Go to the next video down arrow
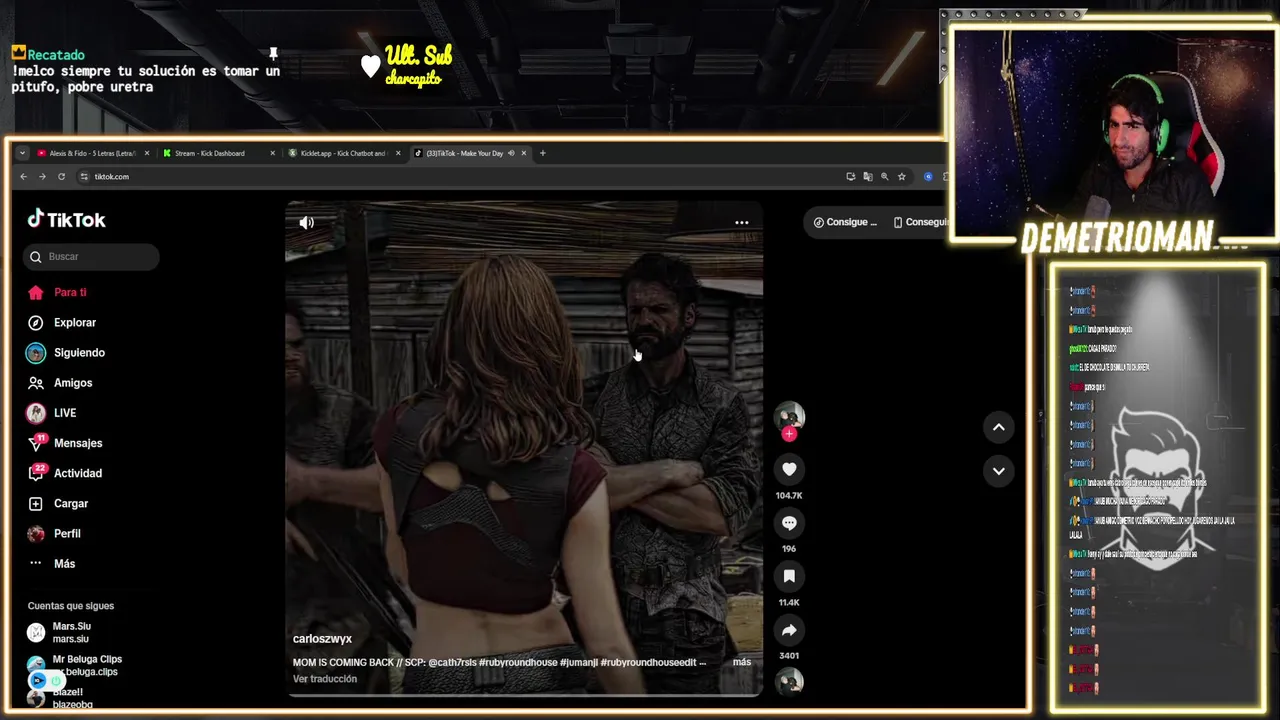Viewport: 1280px width, 720px height. [x=998, y=470]
